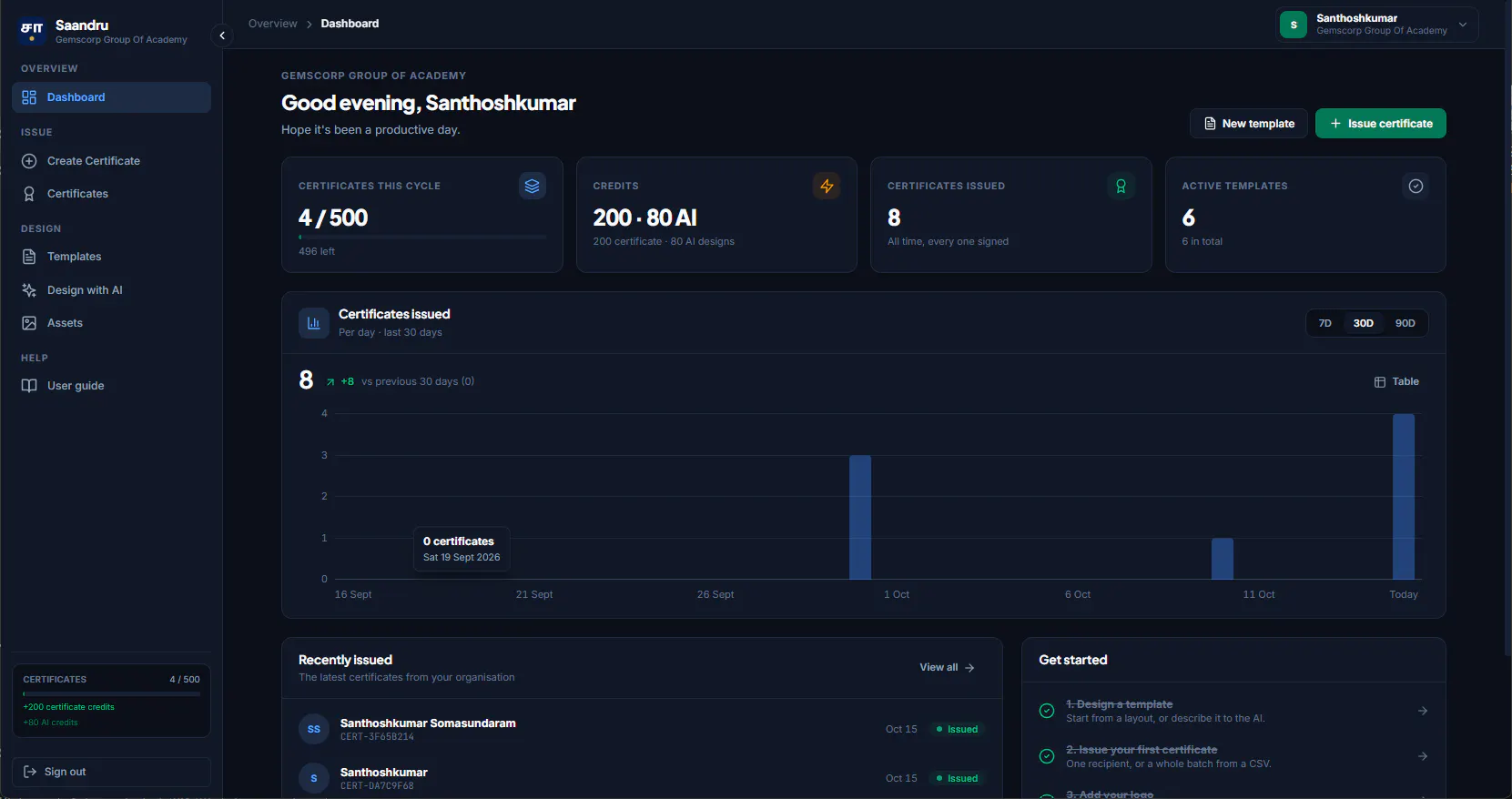Click the lightning bolt icon in Credits card
1512x799 pixels.
click(827, 186)
